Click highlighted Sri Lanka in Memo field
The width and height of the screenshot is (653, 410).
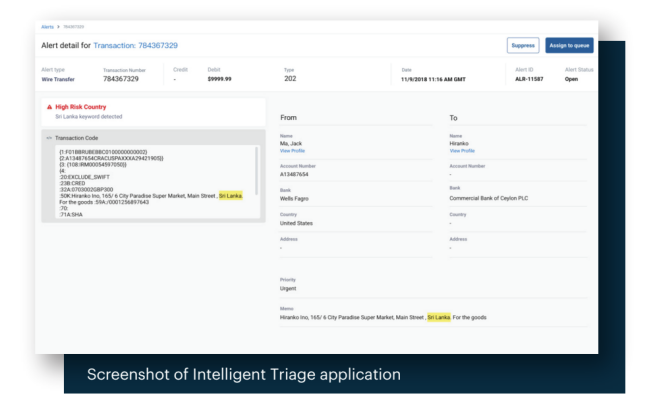(x=438, y=317)
